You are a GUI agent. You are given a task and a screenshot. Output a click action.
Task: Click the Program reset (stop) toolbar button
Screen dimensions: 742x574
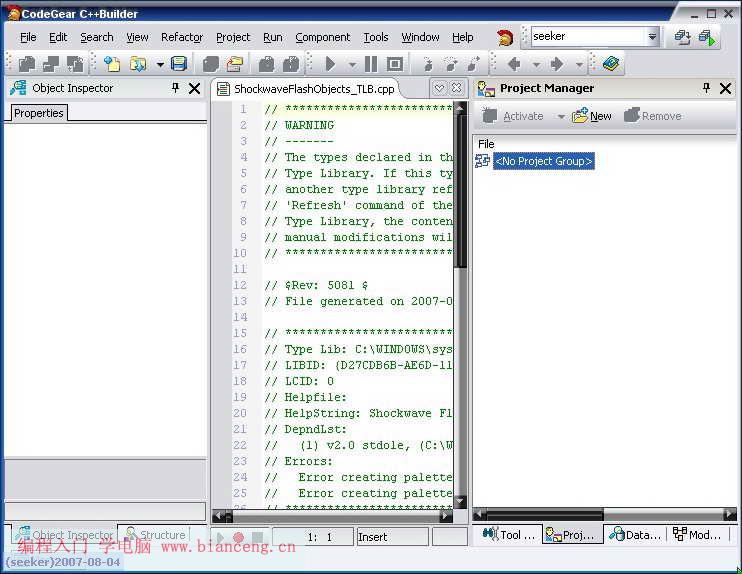pyautogui.click(x=395, y=64)
